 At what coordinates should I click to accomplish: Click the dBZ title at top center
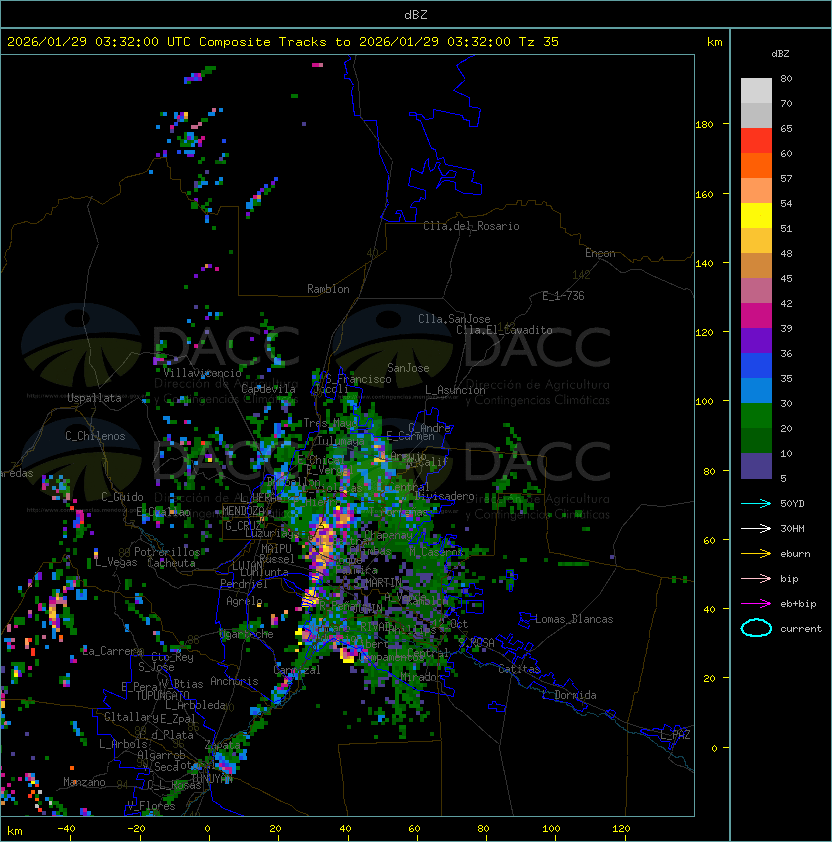coord(416,14)
